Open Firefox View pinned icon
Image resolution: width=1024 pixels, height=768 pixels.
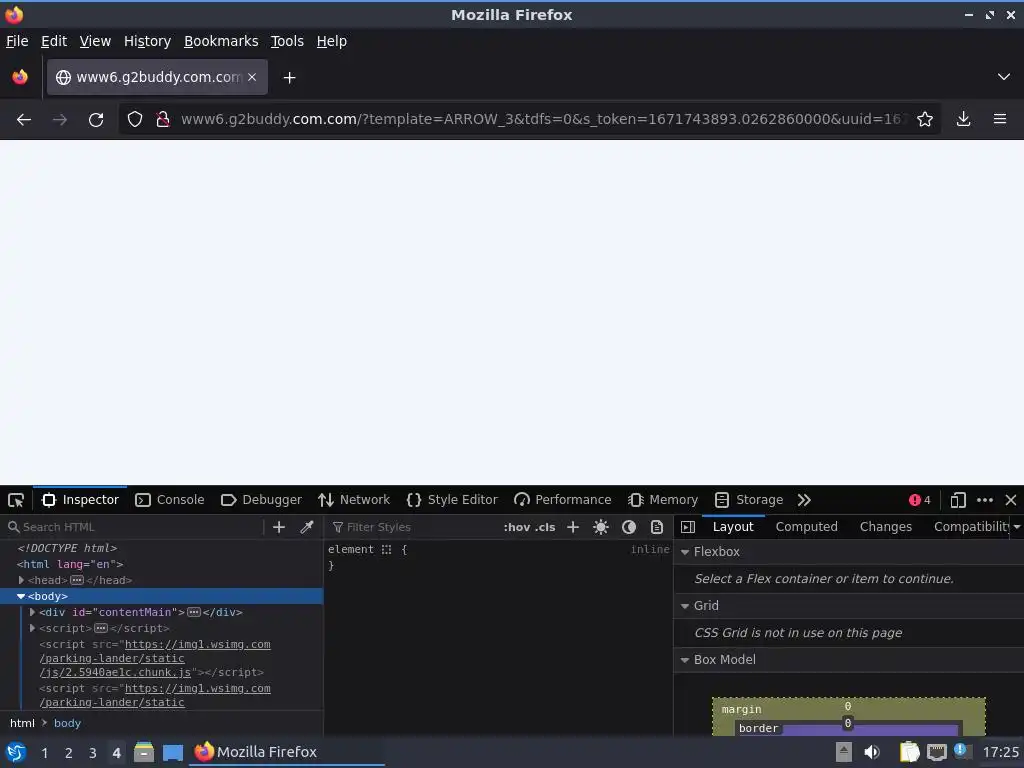tap(20, 77)
